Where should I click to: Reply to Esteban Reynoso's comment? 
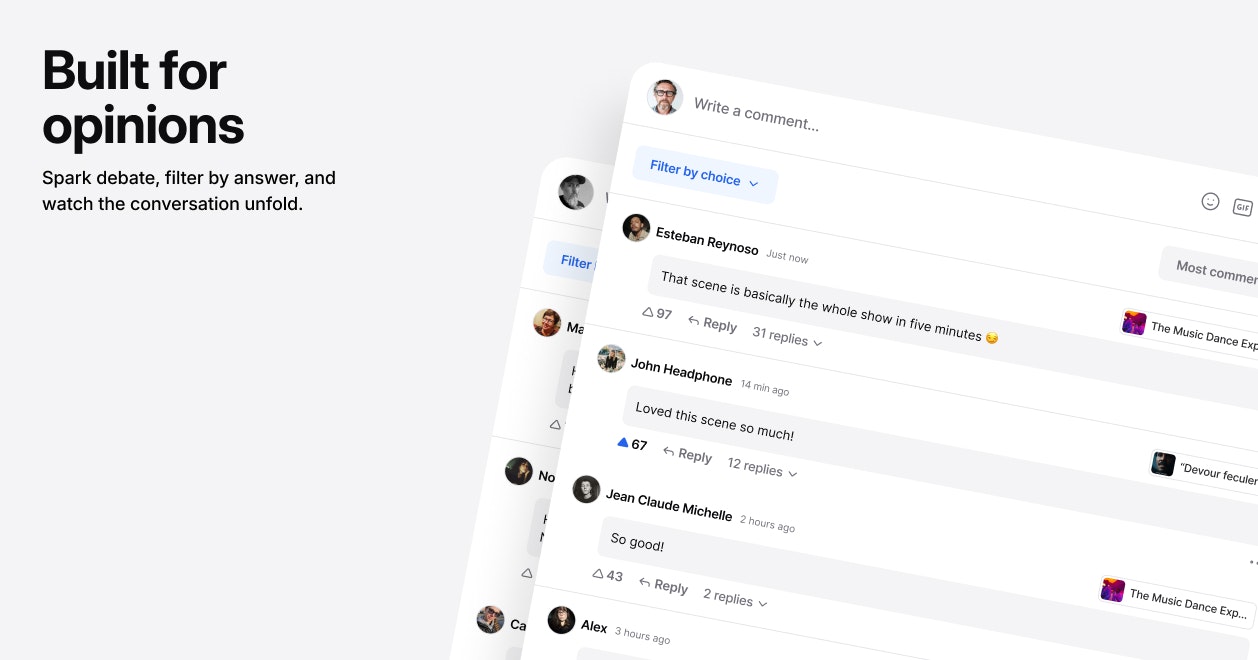pos(712,323)
